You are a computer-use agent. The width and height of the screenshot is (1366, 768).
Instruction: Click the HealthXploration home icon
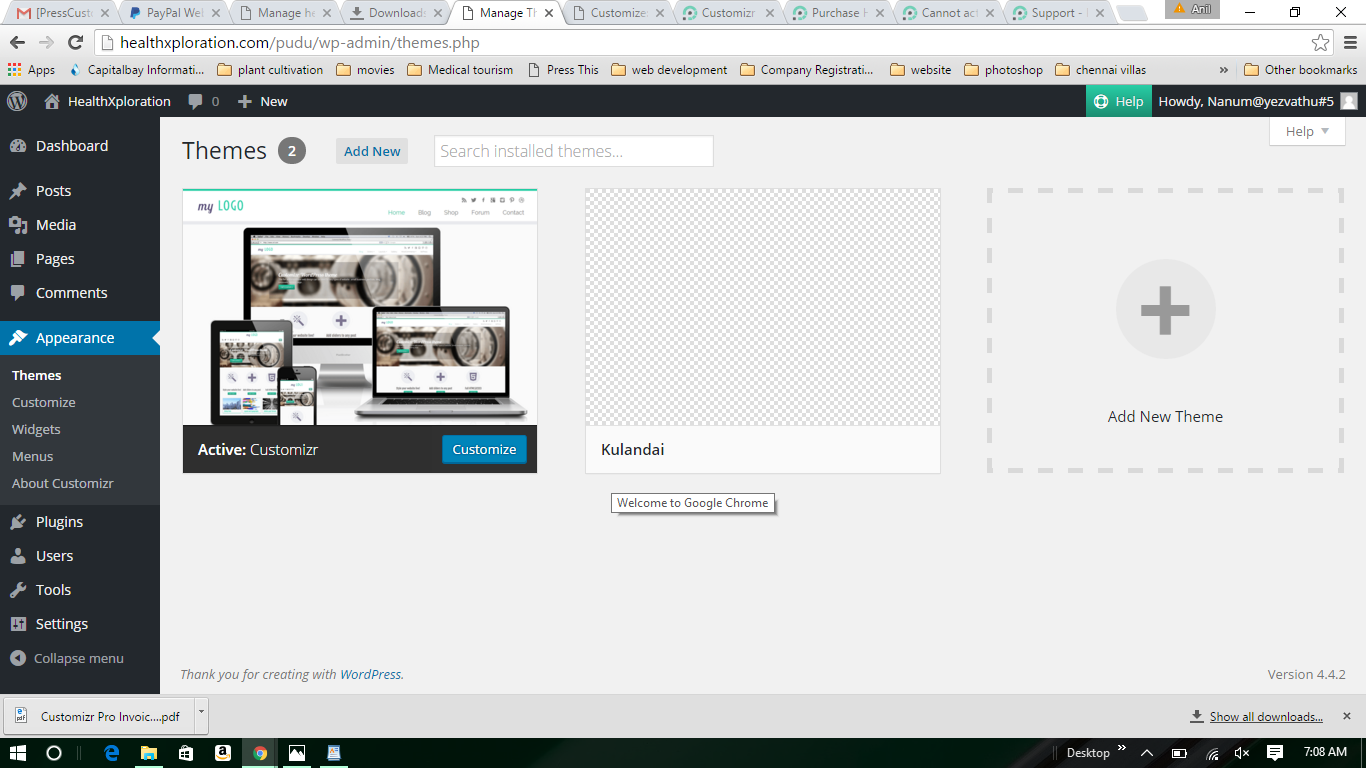click(52, 101)
